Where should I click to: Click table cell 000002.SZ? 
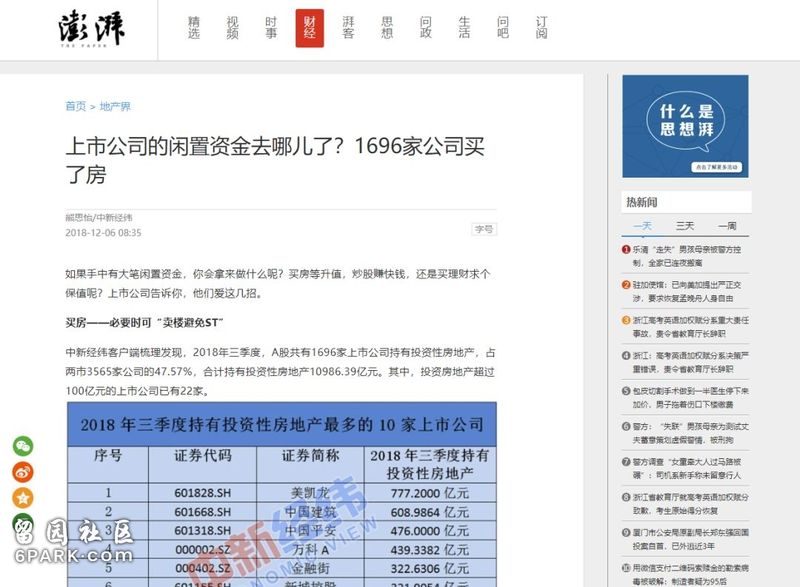tap(203, 550)
